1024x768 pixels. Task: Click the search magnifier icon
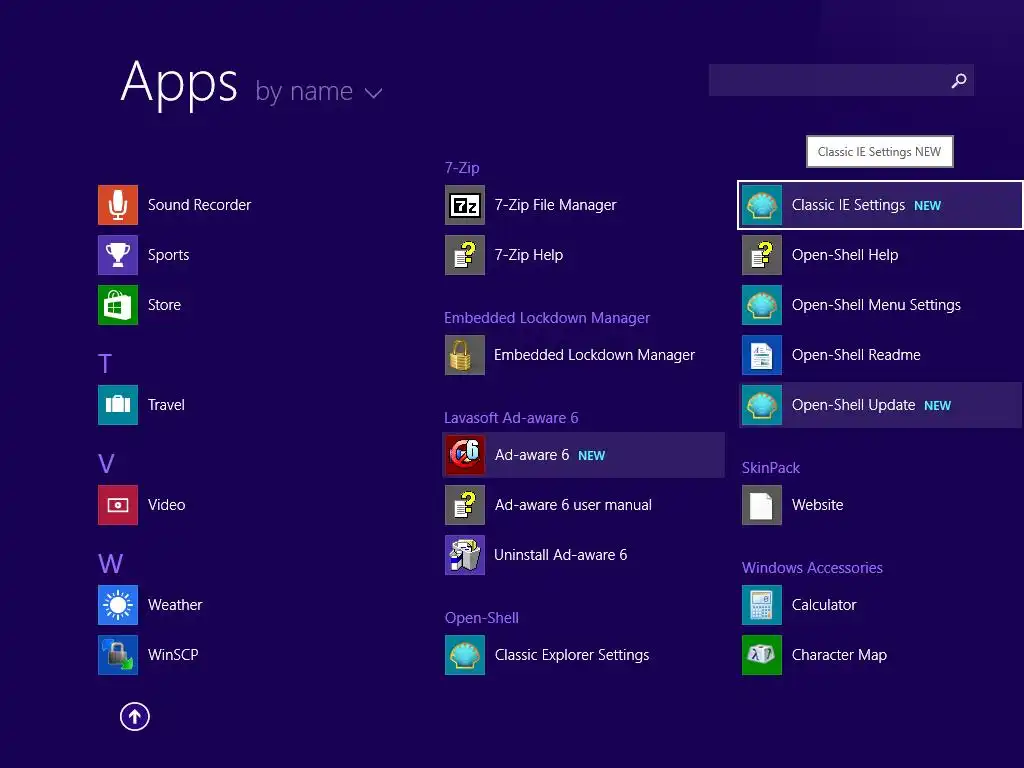958,80
